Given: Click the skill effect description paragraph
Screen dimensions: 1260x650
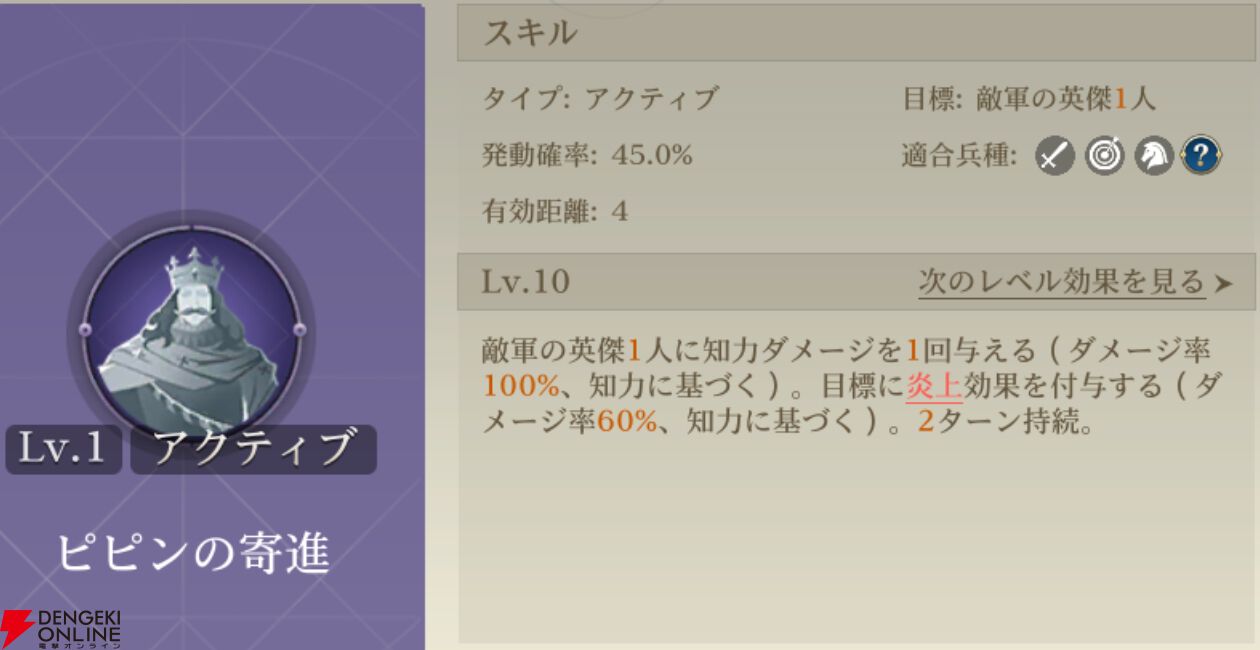Looking at the screenshot, I should [x=847, y=386].
